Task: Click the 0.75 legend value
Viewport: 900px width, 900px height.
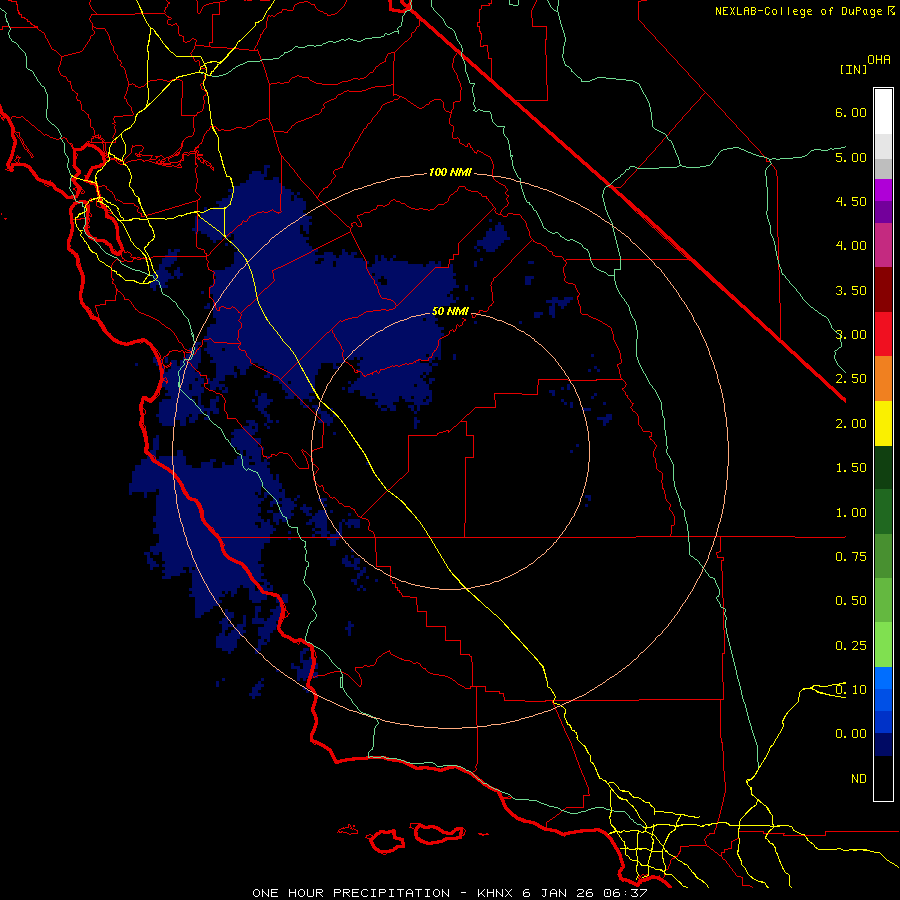Action: pos(851,557)
